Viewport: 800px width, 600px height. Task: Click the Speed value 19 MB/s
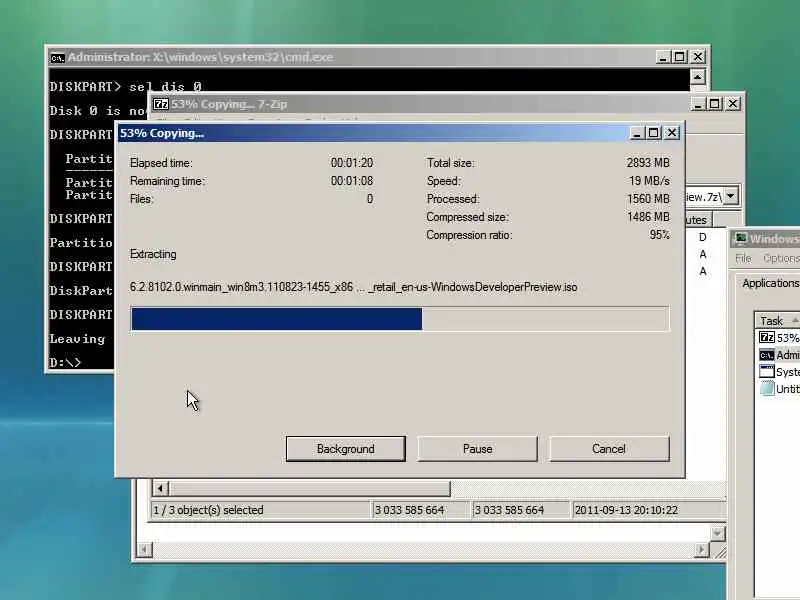click(x=649, y=181)
